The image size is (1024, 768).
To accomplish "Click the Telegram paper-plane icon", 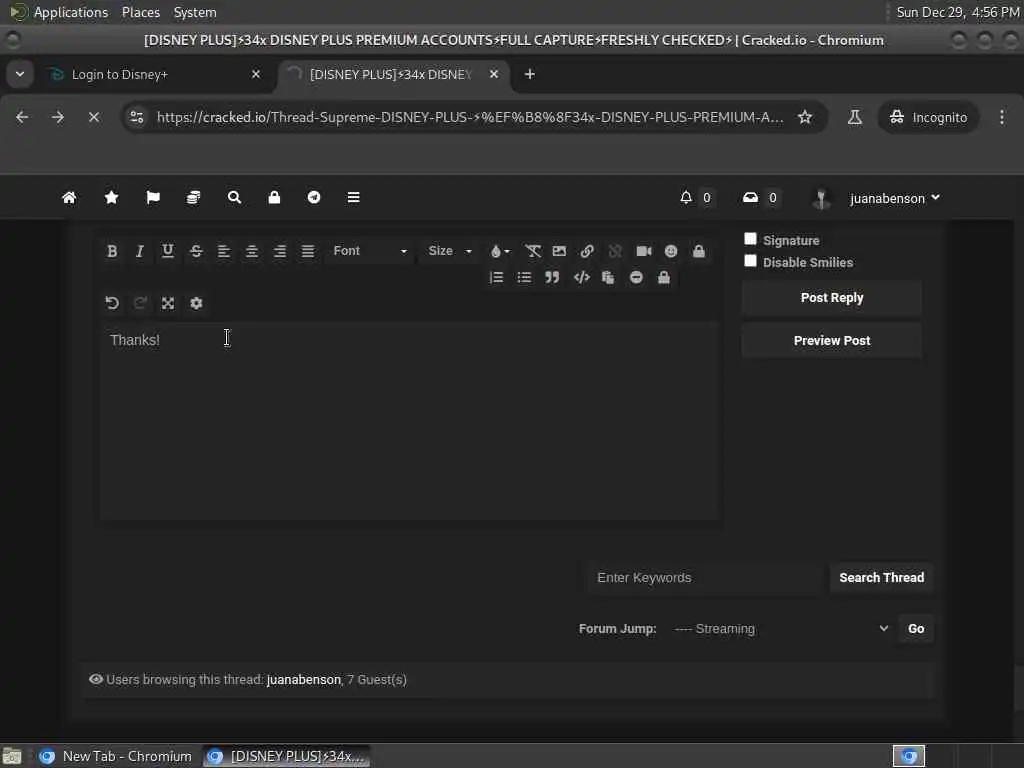I will point(314,197).
